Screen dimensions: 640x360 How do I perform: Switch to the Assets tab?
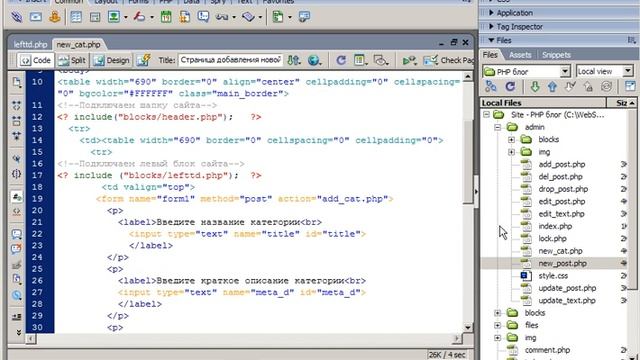tap(520, 55)
